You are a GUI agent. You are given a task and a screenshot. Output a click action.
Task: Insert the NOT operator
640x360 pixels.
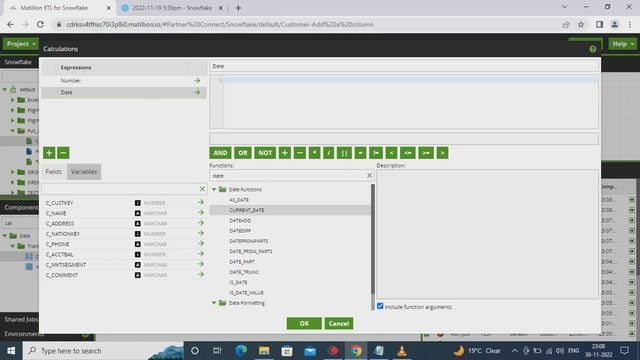[x=265, y=153]
